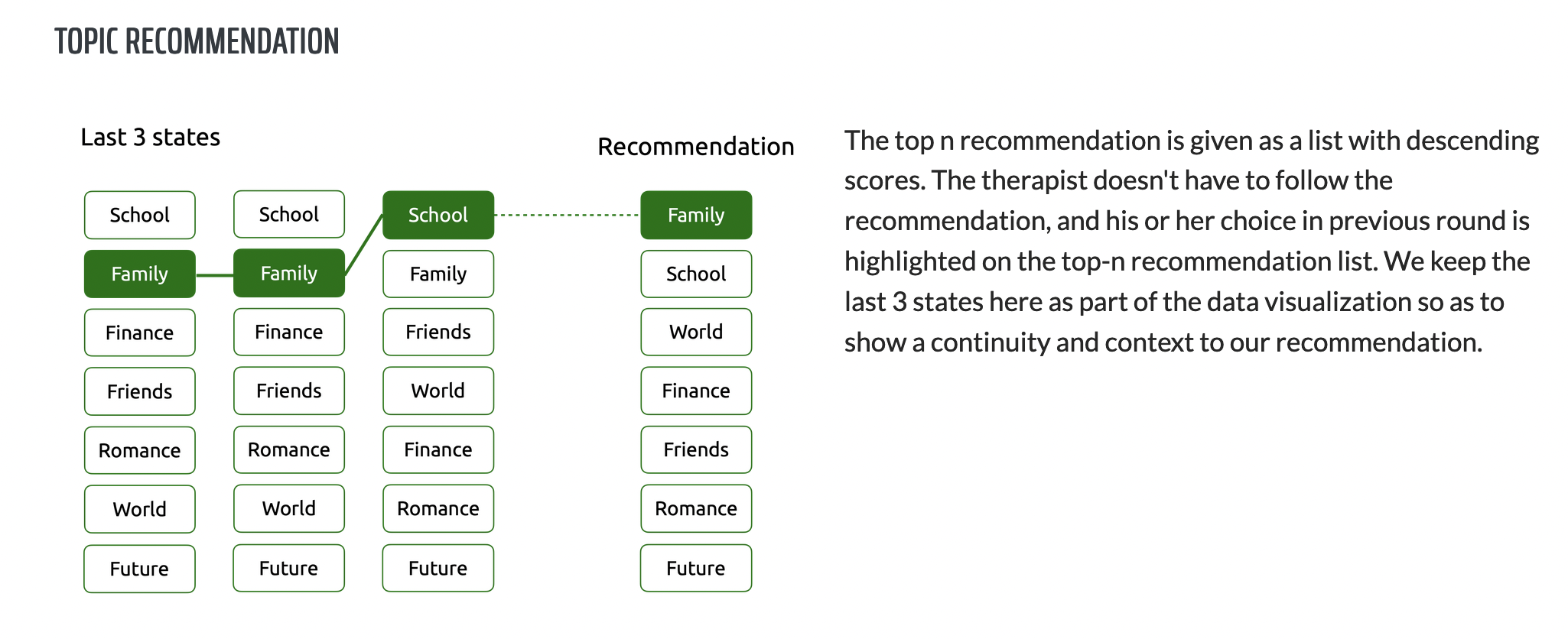Select the highlighted Family recommendation
Image resolution: width=1568 pixels, height=639 pixels.
(x=696, y=215)
